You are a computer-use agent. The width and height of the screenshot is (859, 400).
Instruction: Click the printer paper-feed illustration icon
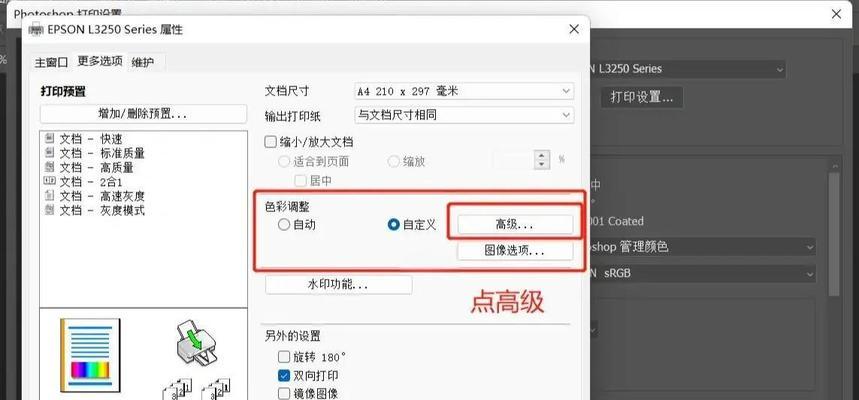click(196, 343)
